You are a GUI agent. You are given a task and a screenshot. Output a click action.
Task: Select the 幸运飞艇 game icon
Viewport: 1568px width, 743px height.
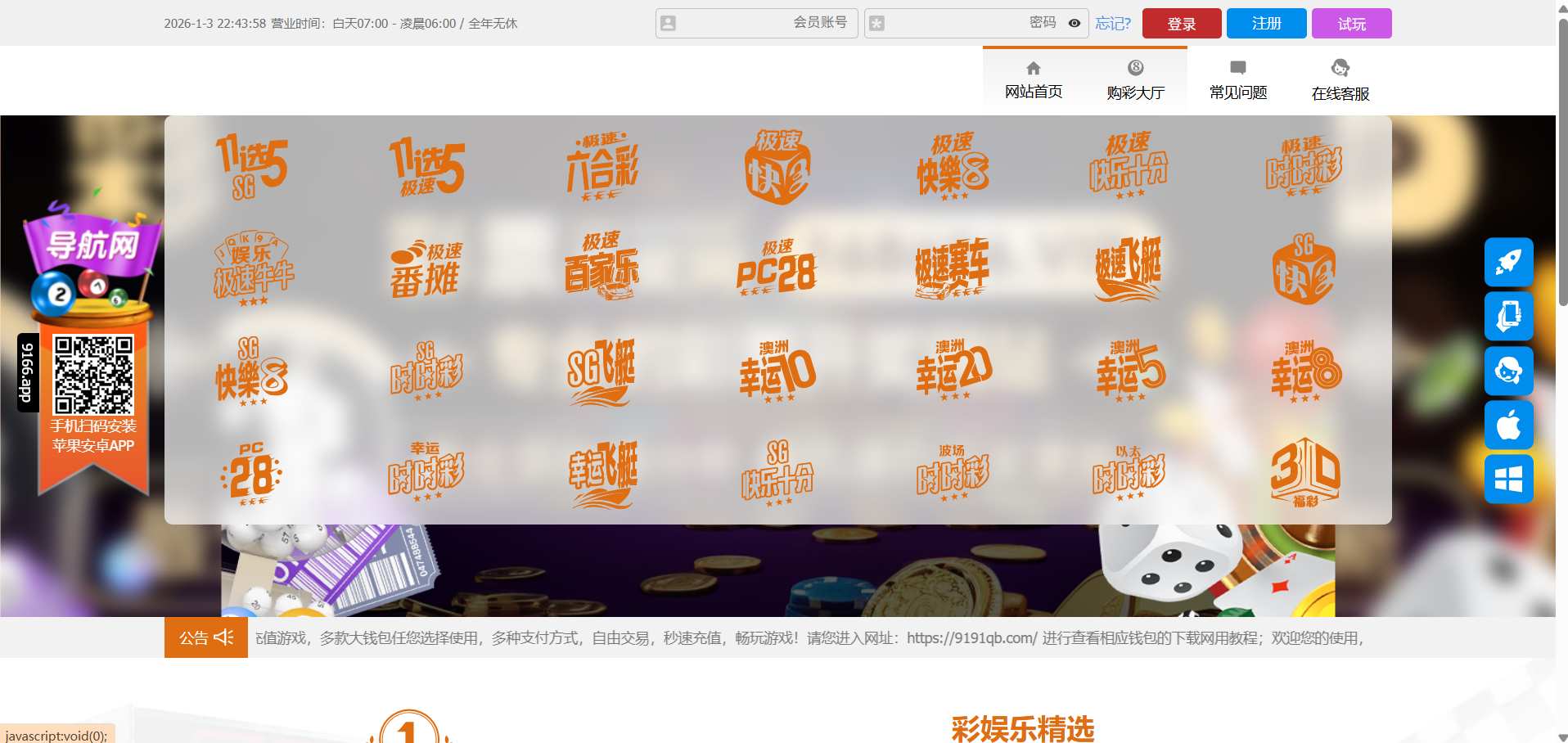pos(602,473)
